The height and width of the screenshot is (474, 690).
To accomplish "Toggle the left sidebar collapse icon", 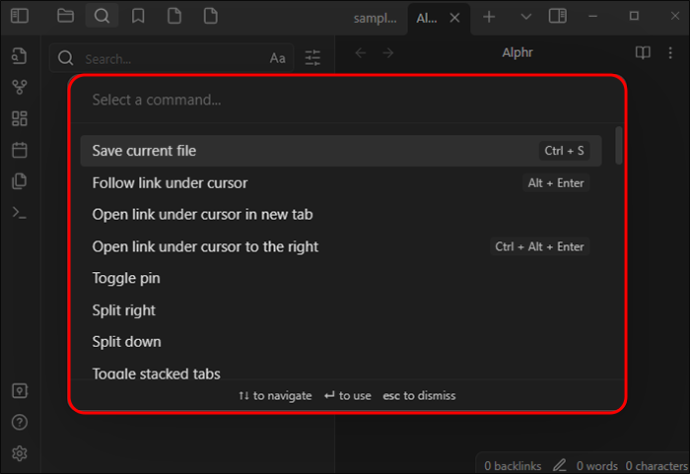I will [20, 16].
